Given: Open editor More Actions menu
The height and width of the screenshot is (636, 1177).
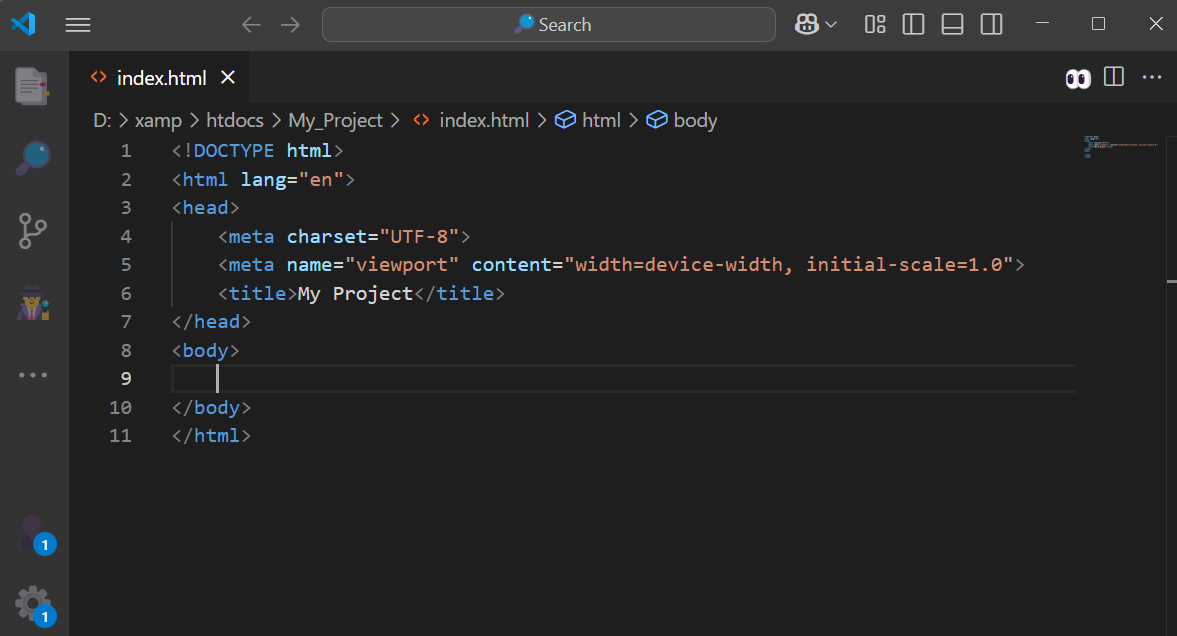Looking at the screenshot, I should point(1152,77).
